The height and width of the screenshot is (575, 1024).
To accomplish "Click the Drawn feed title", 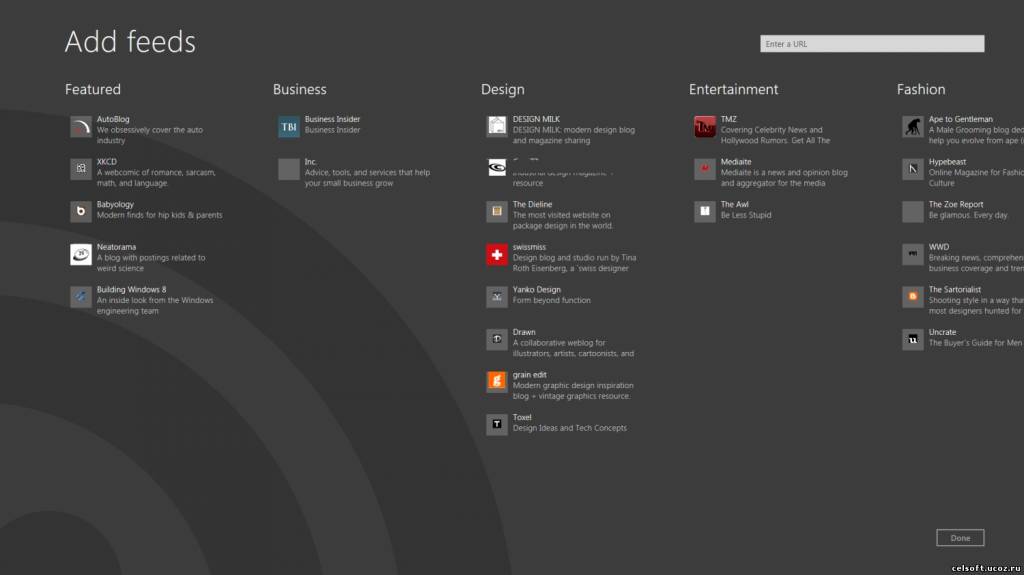I will pos(524,332).
